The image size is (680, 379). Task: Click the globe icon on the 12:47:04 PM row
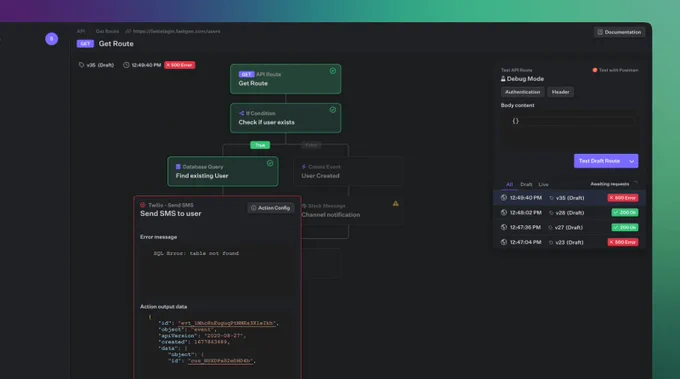click(x=503, y=242)
